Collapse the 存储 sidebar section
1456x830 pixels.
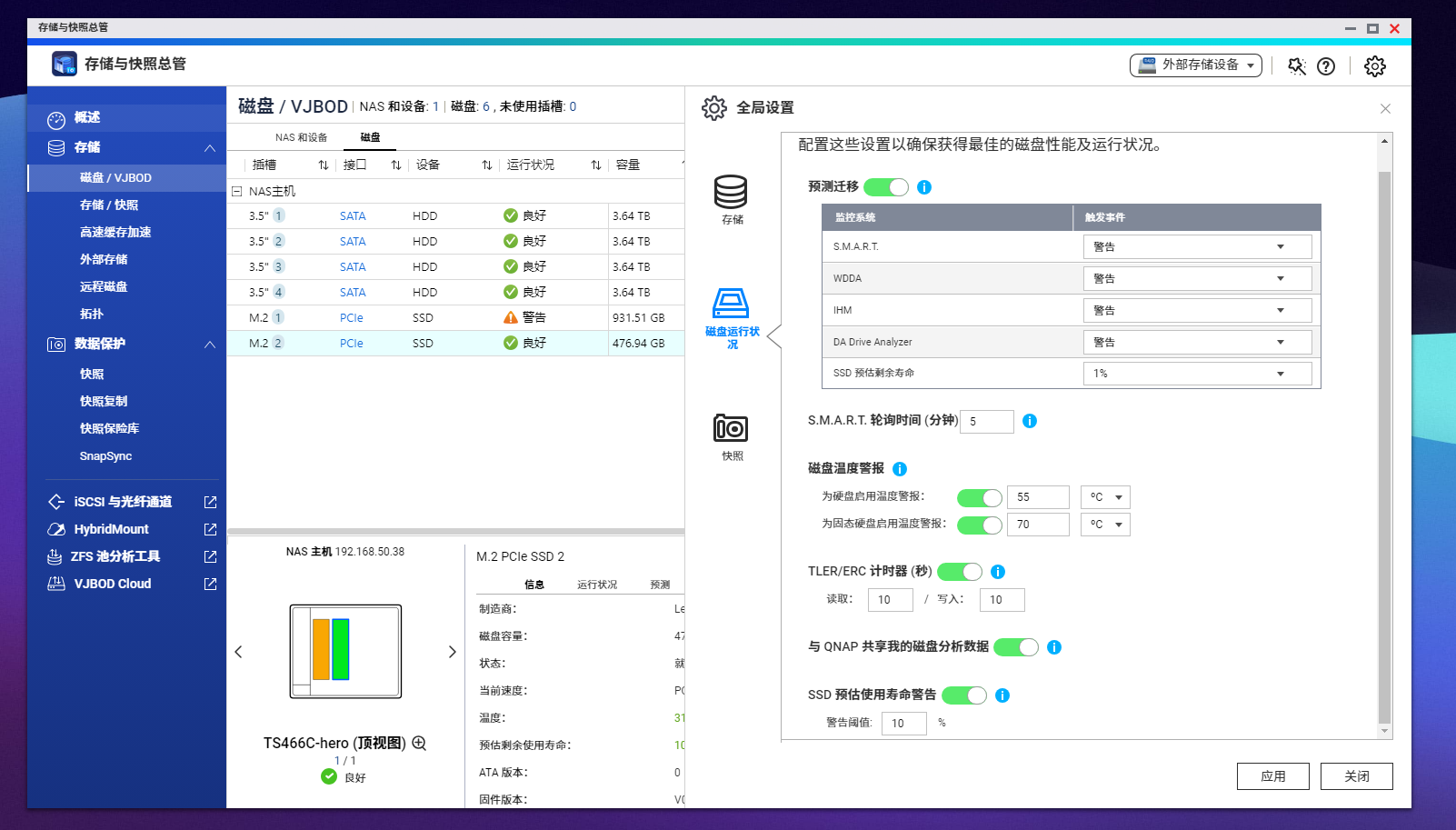pyautogui.click(x=210, y=148)
